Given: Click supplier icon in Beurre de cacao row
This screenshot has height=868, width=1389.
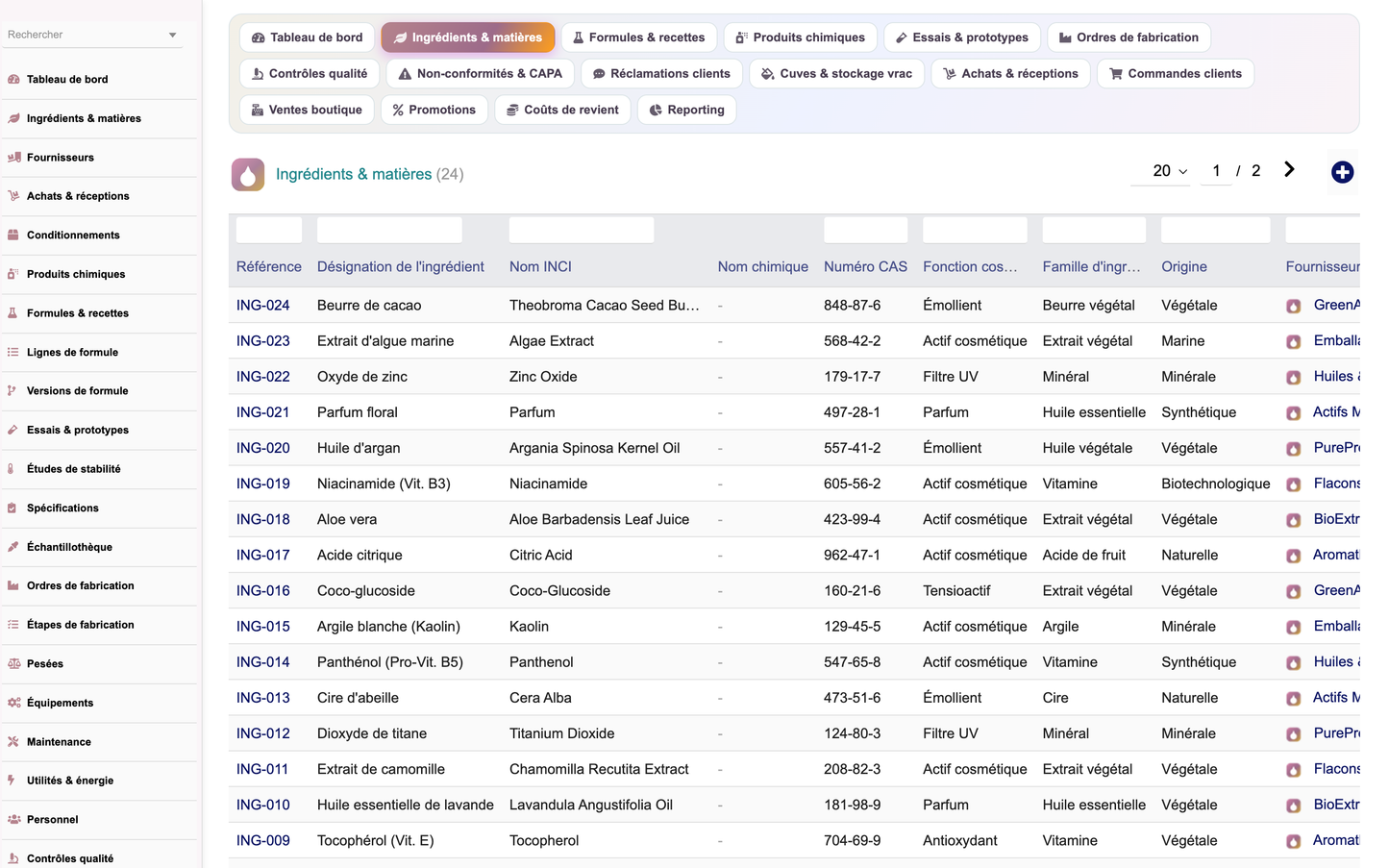Looking at the screenshot, I should click(x=1294, y=306).
